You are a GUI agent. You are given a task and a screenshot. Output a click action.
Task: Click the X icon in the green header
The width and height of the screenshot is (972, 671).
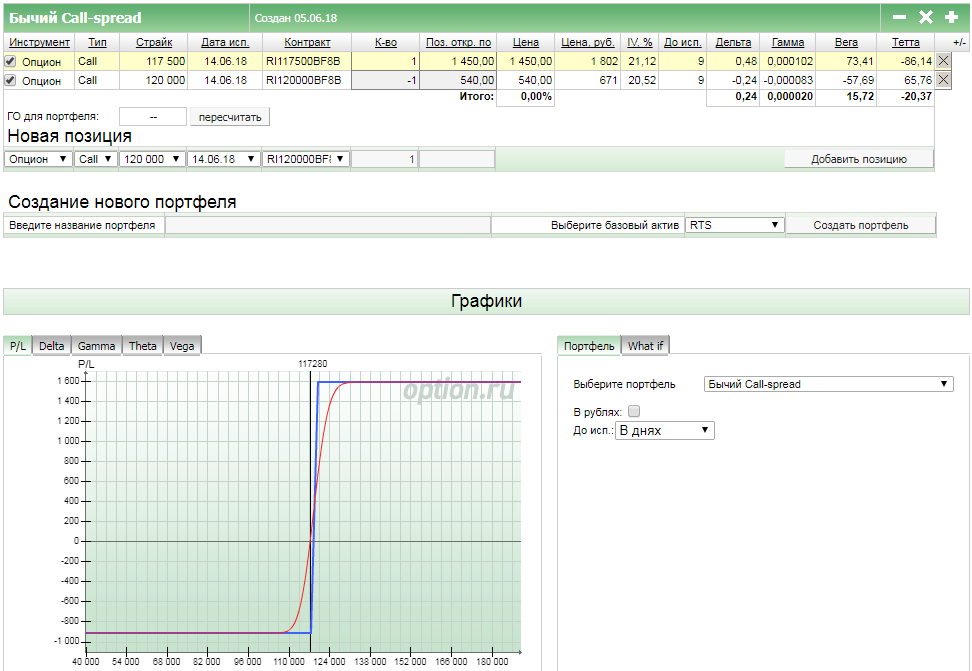tap(925, 18)
